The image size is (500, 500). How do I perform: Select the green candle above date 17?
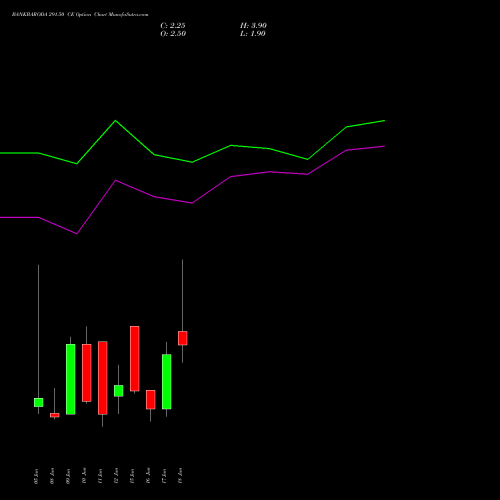[167, 381]
